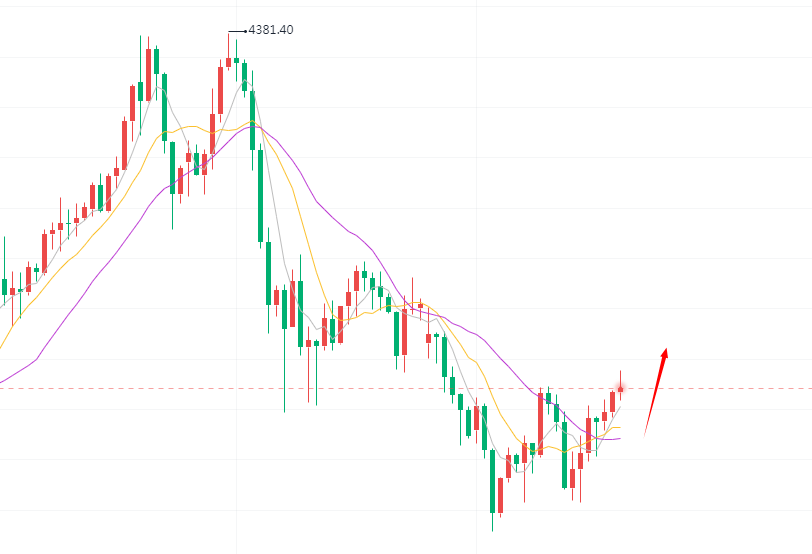812x554 pixels.
Task: Select the glowing red dot on latest candle
Action: coord(620,388)
